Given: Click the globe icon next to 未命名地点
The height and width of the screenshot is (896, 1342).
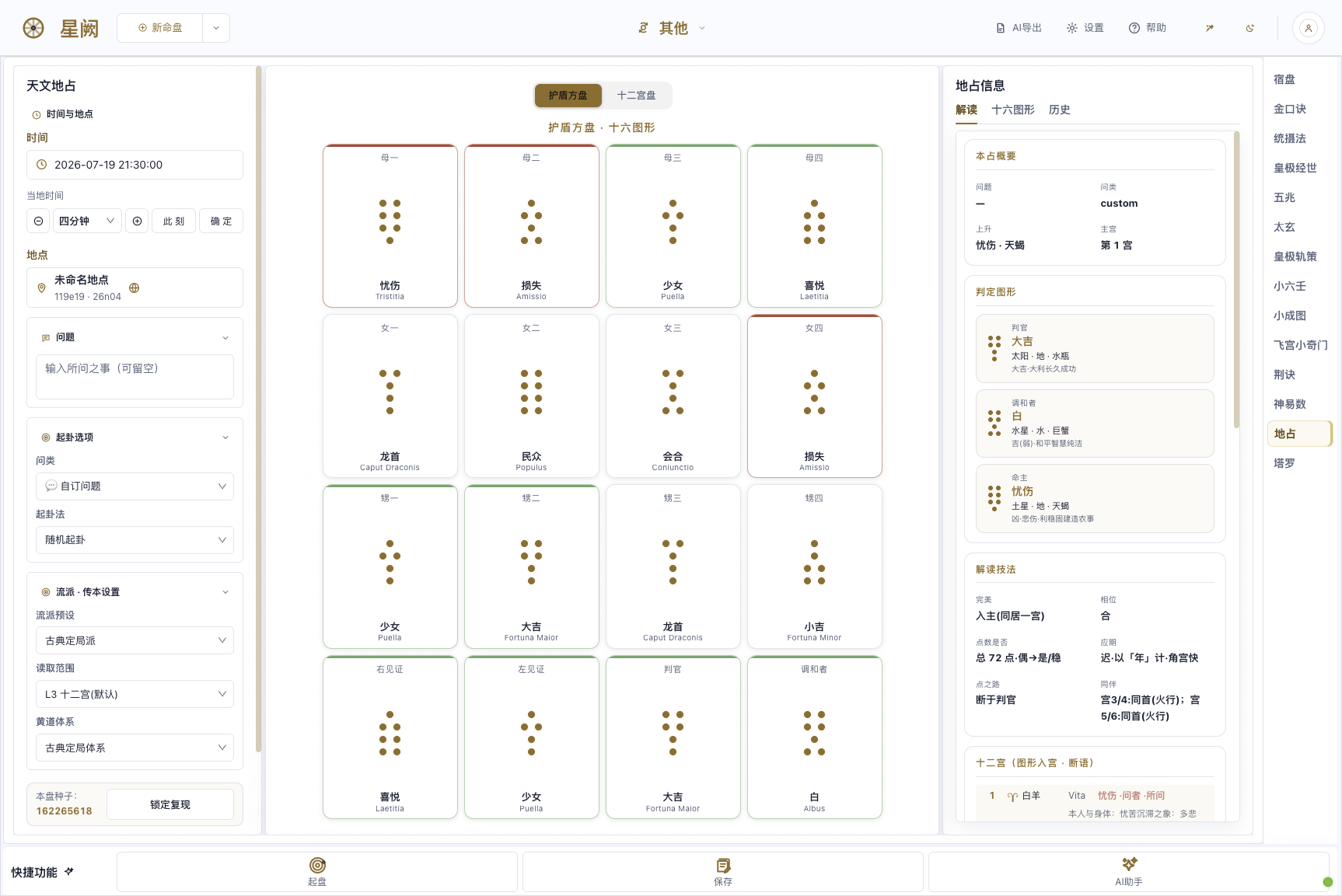Looking at the screenshot, I should click(x=134, y=288).
